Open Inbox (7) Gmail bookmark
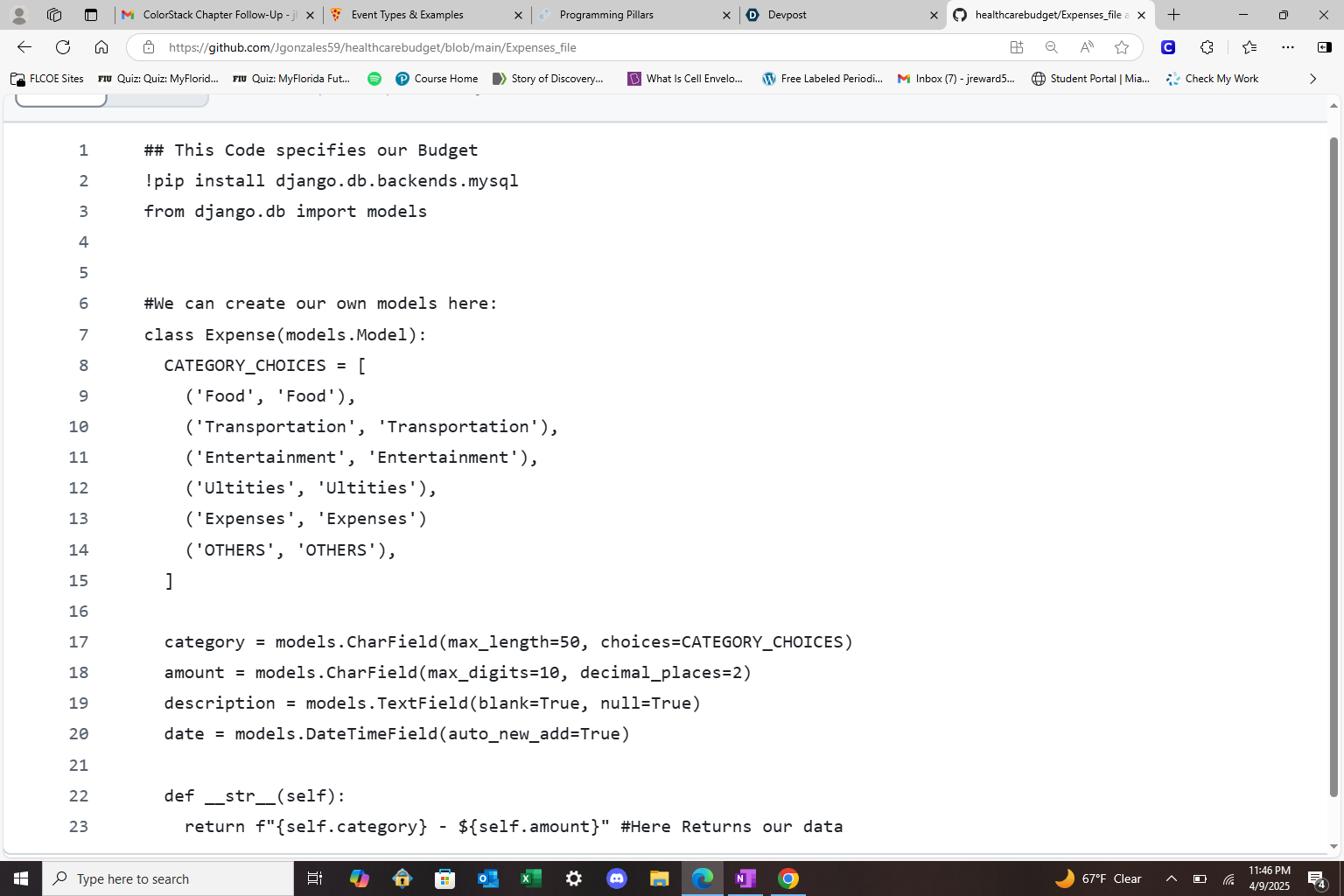Image resolution: width=1344 pixels, height=896 pixels. pos(956,79)
